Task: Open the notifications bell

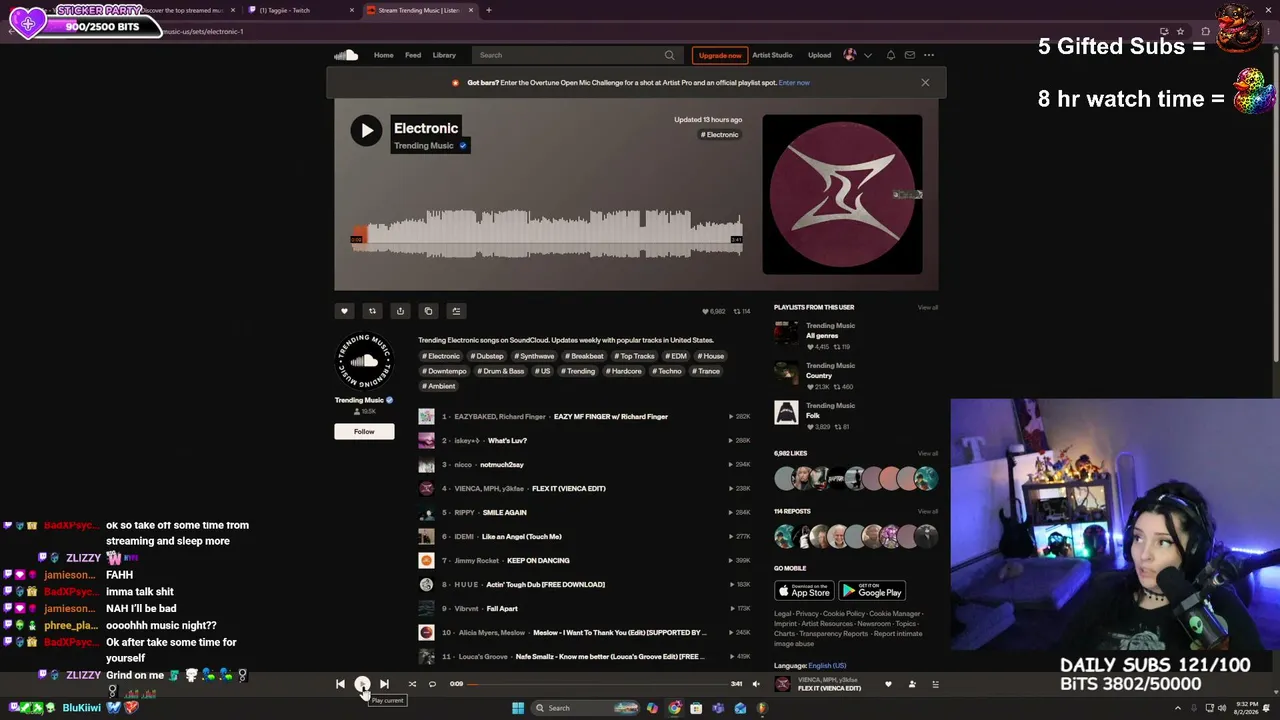Action: pos(891,55)
